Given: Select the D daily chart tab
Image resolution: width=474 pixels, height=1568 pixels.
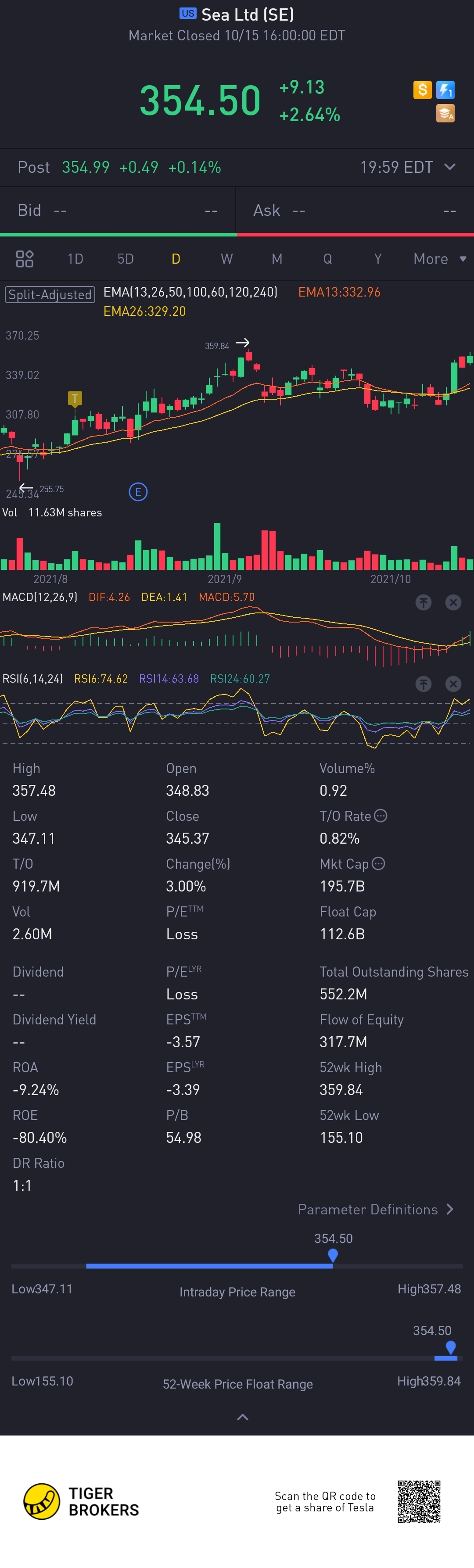Looking at the screenshot, I should pos(176,259).
